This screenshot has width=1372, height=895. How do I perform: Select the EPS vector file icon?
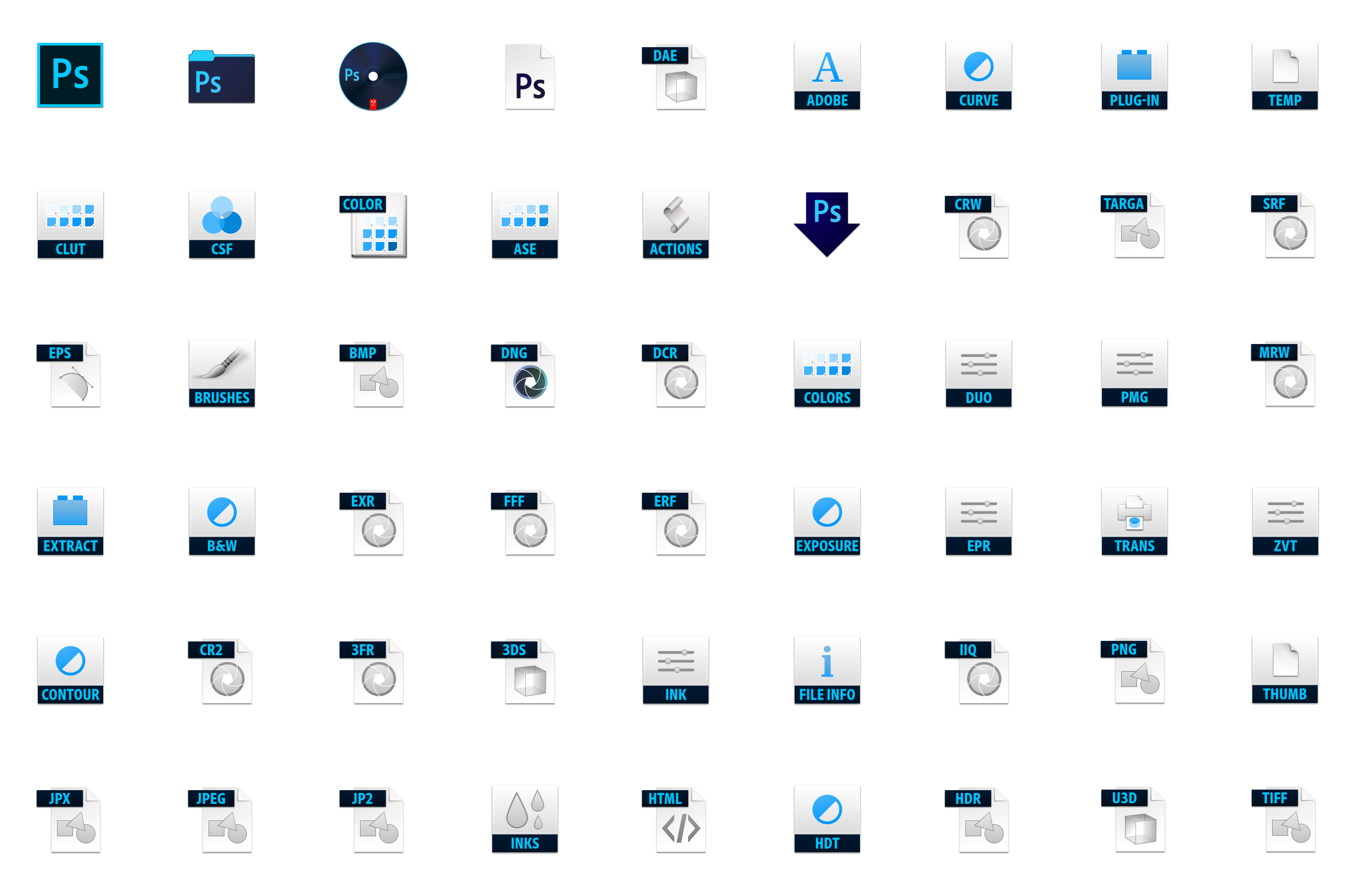(69, 375)
